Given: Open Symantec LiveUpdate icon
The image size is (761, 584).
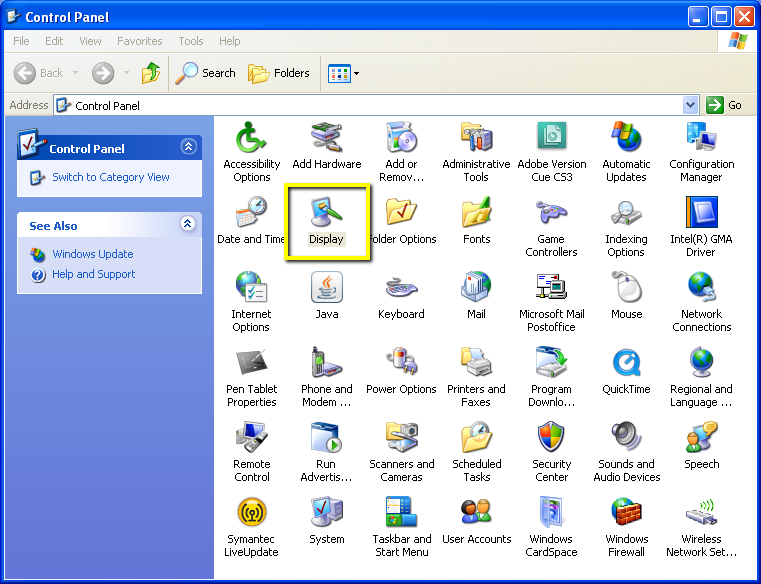Looking at the screenshot, I should click(x=251, y=512).
